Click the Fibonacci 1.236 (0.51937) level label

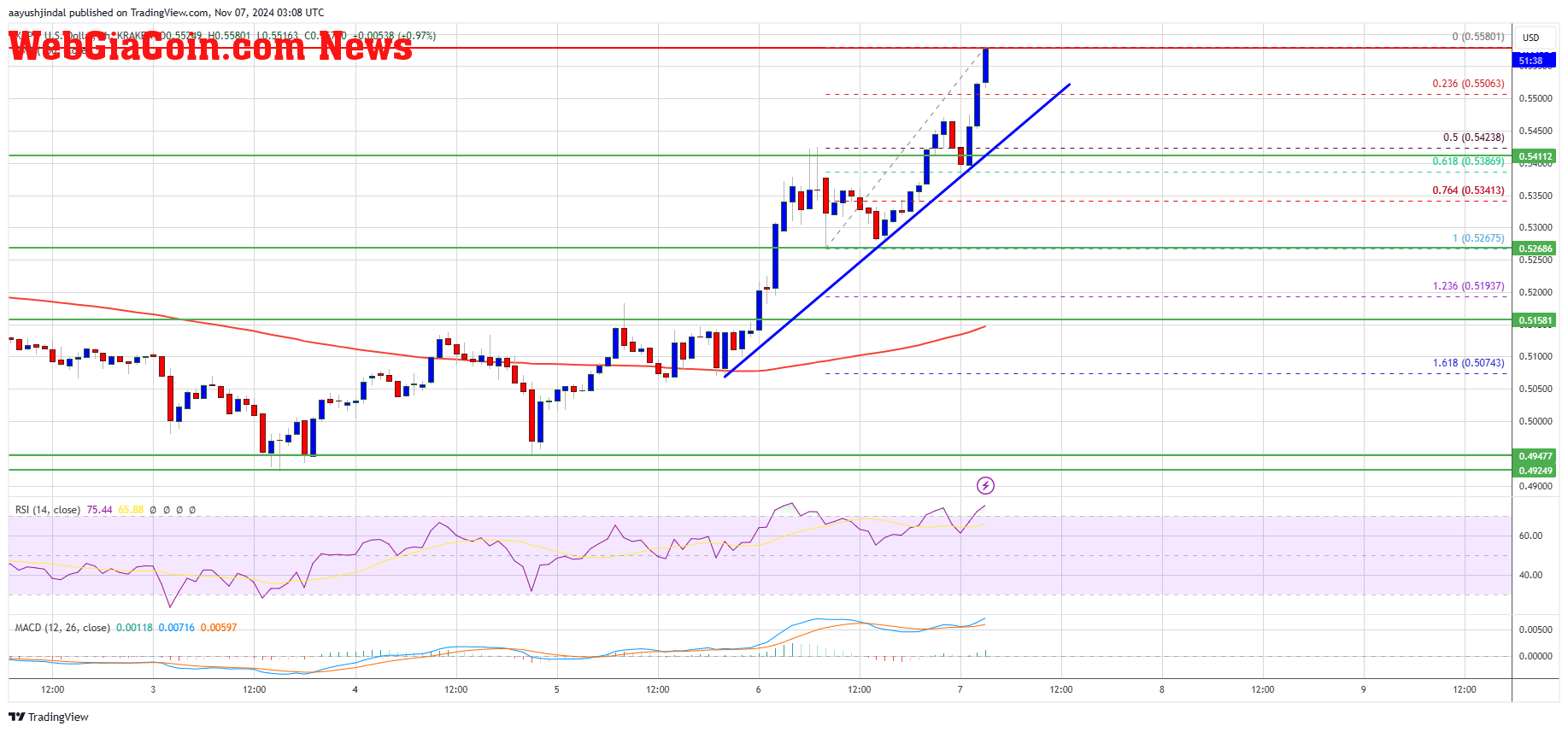pyautogui.click(x=1468, y=286)
